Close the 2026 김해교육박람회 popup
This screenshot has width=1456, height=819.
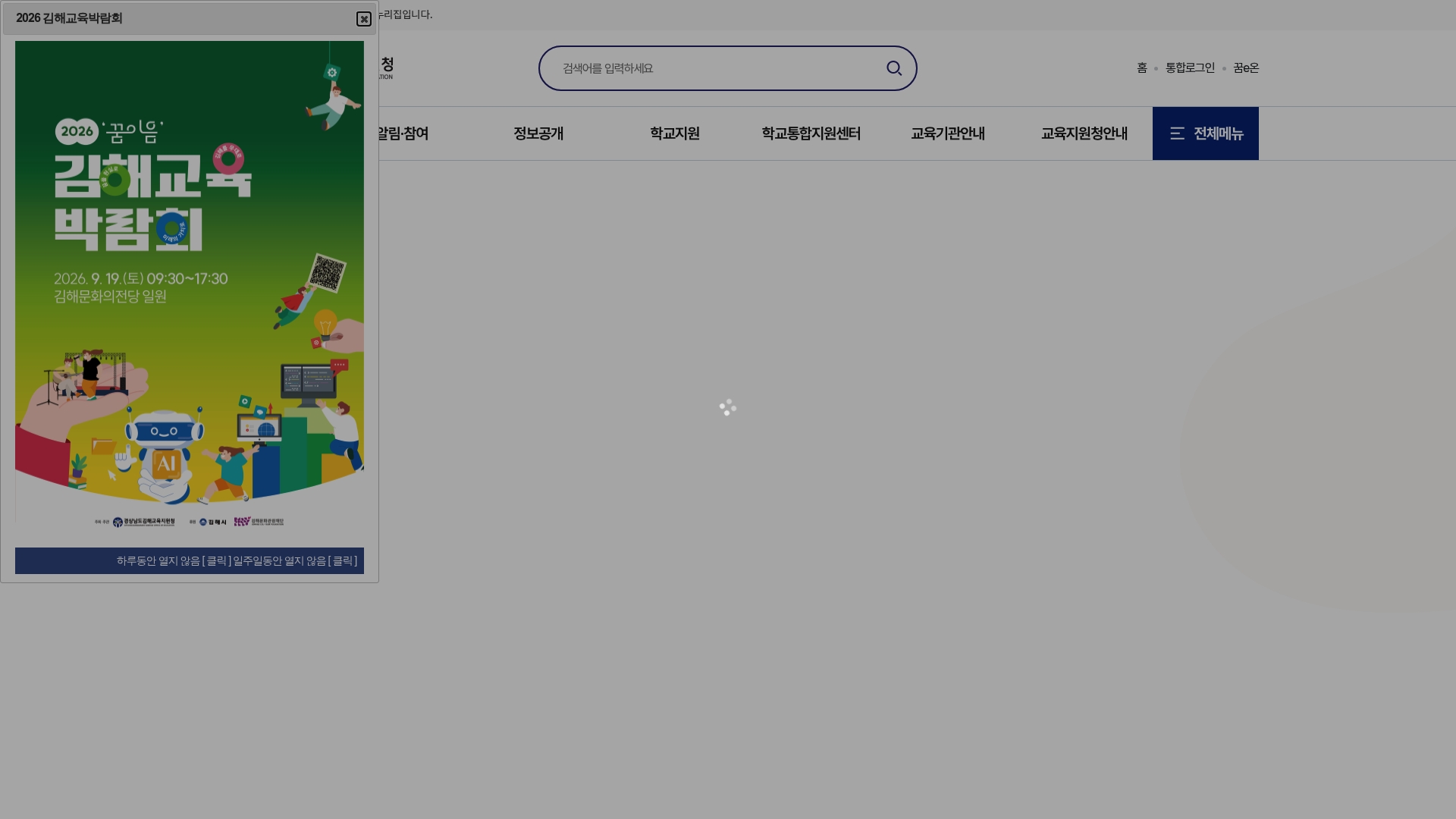click(x=364, y=19)
